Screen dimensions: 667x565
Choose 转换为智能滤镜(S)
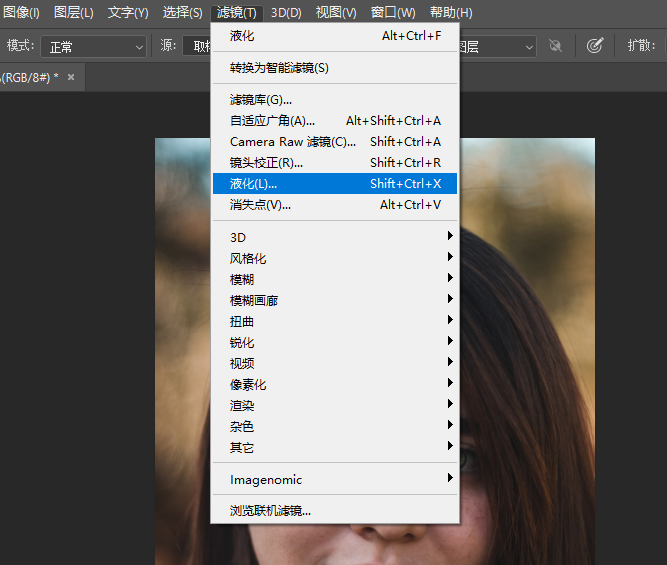(335, 68)
